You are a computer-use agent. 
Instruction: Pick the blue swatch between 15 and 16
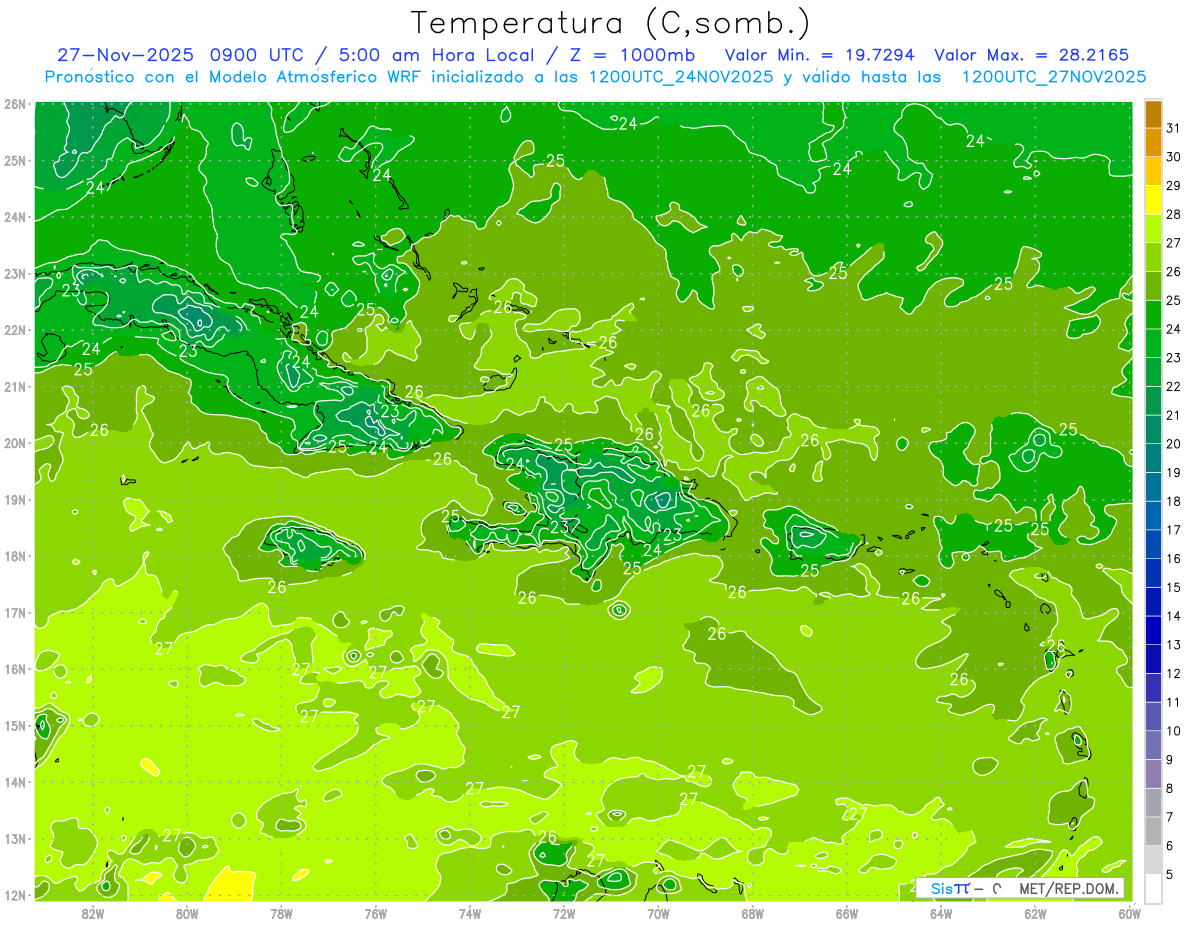coord(1153,573)
